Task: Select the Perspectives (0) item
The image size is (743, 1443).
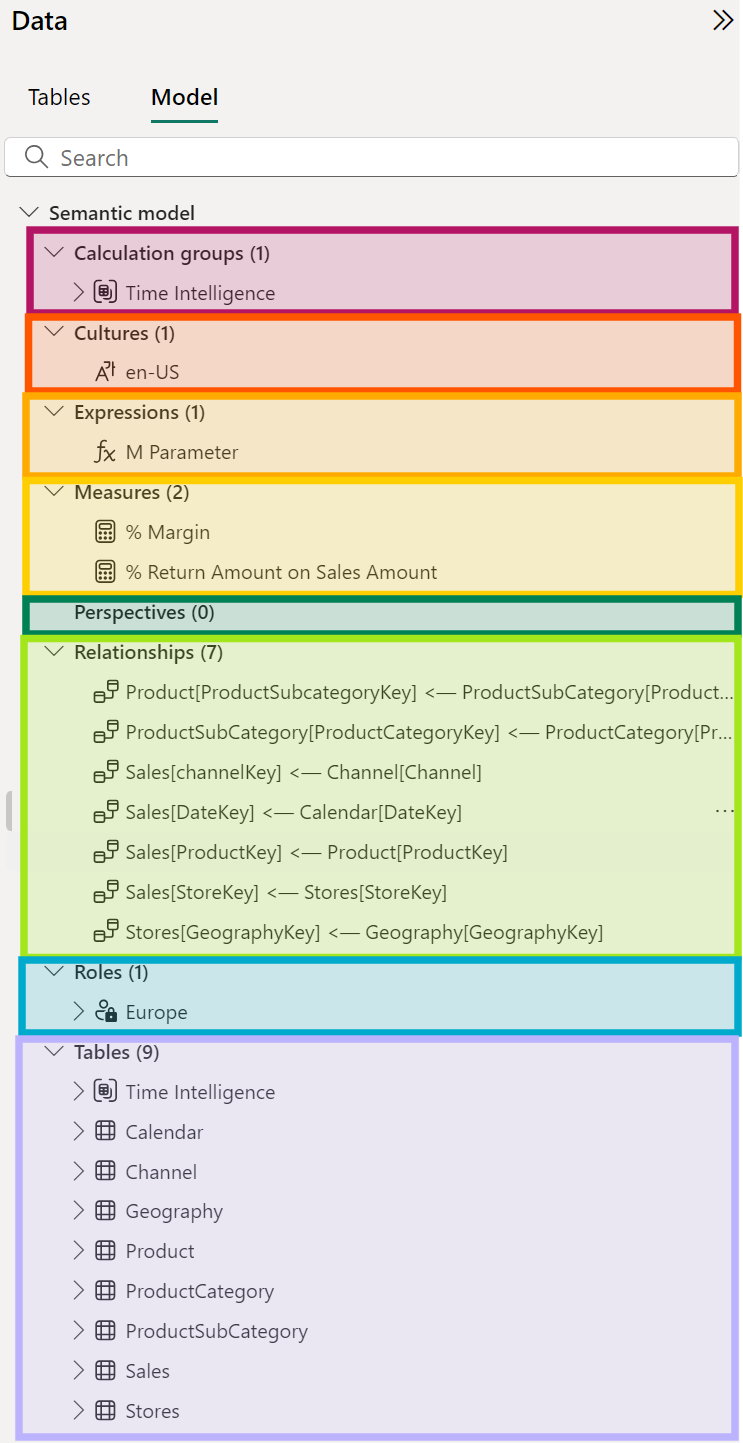Action: point(144,612)
